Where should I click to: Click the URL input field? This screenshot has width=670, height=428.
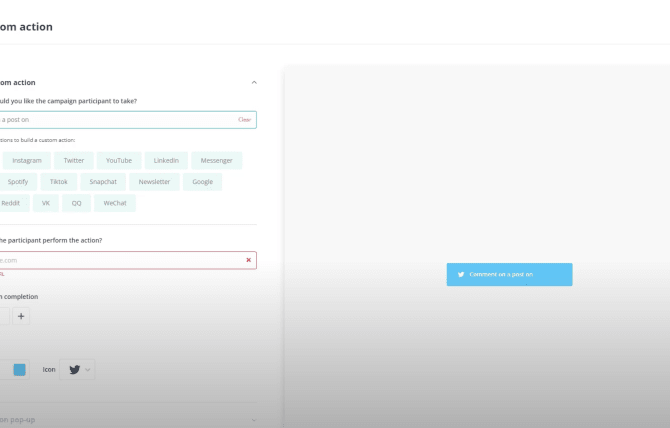127,260
